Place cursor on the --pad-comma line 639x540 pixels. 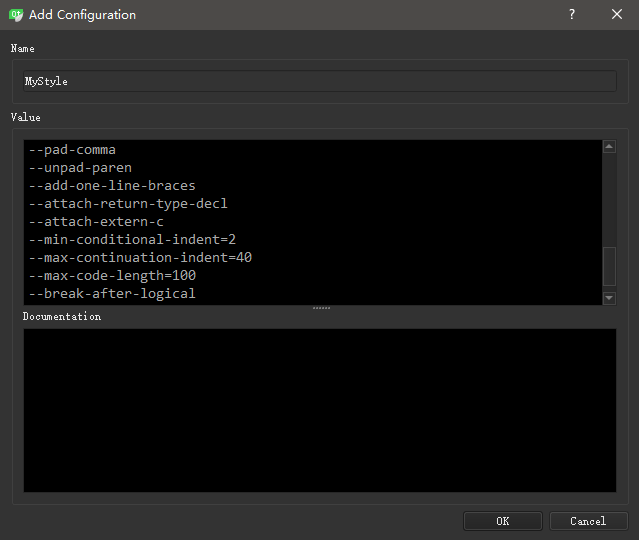coord(72,150)
